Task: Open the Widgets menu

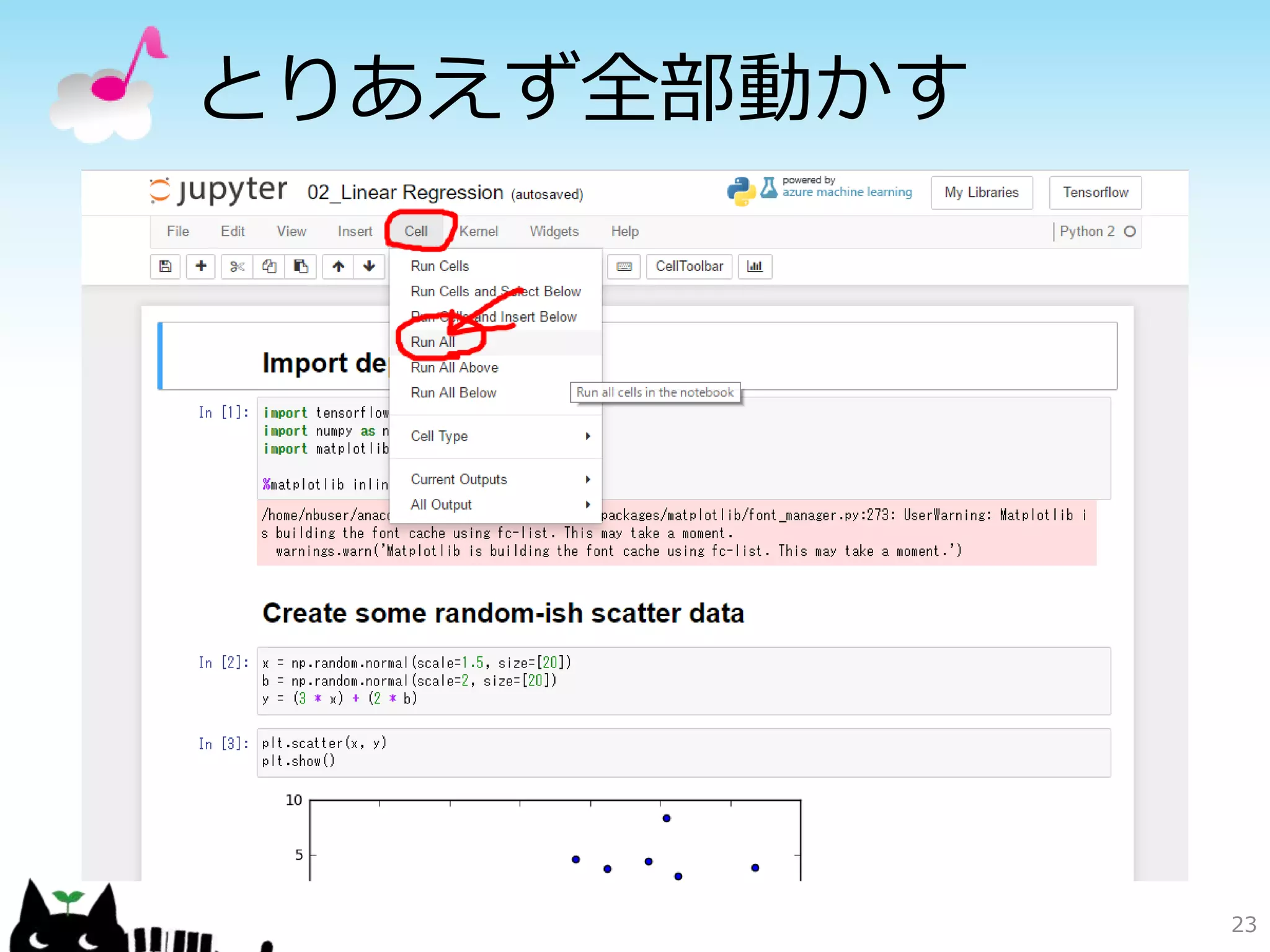Action: point(554,231)
